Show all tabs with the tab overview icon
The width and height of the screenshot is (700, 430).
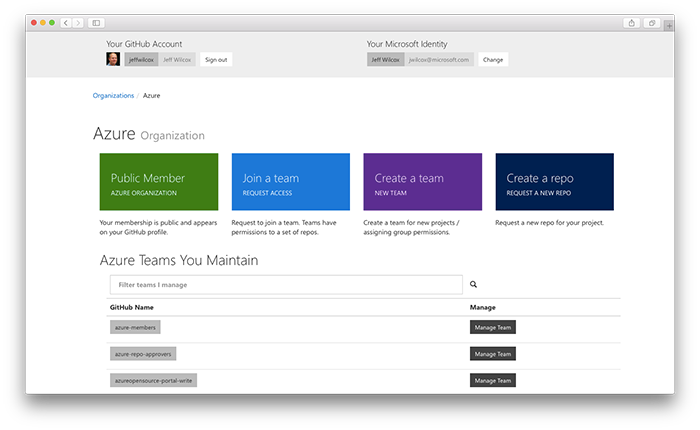(652, 23)
